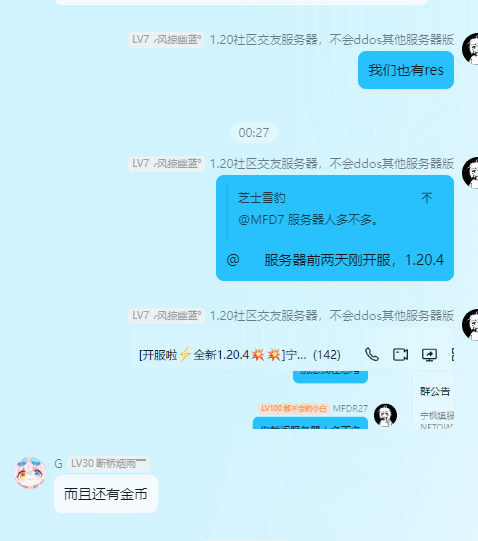Click LV7 风掠幽蓝 badge above 我们也有res

click(166, 40)
